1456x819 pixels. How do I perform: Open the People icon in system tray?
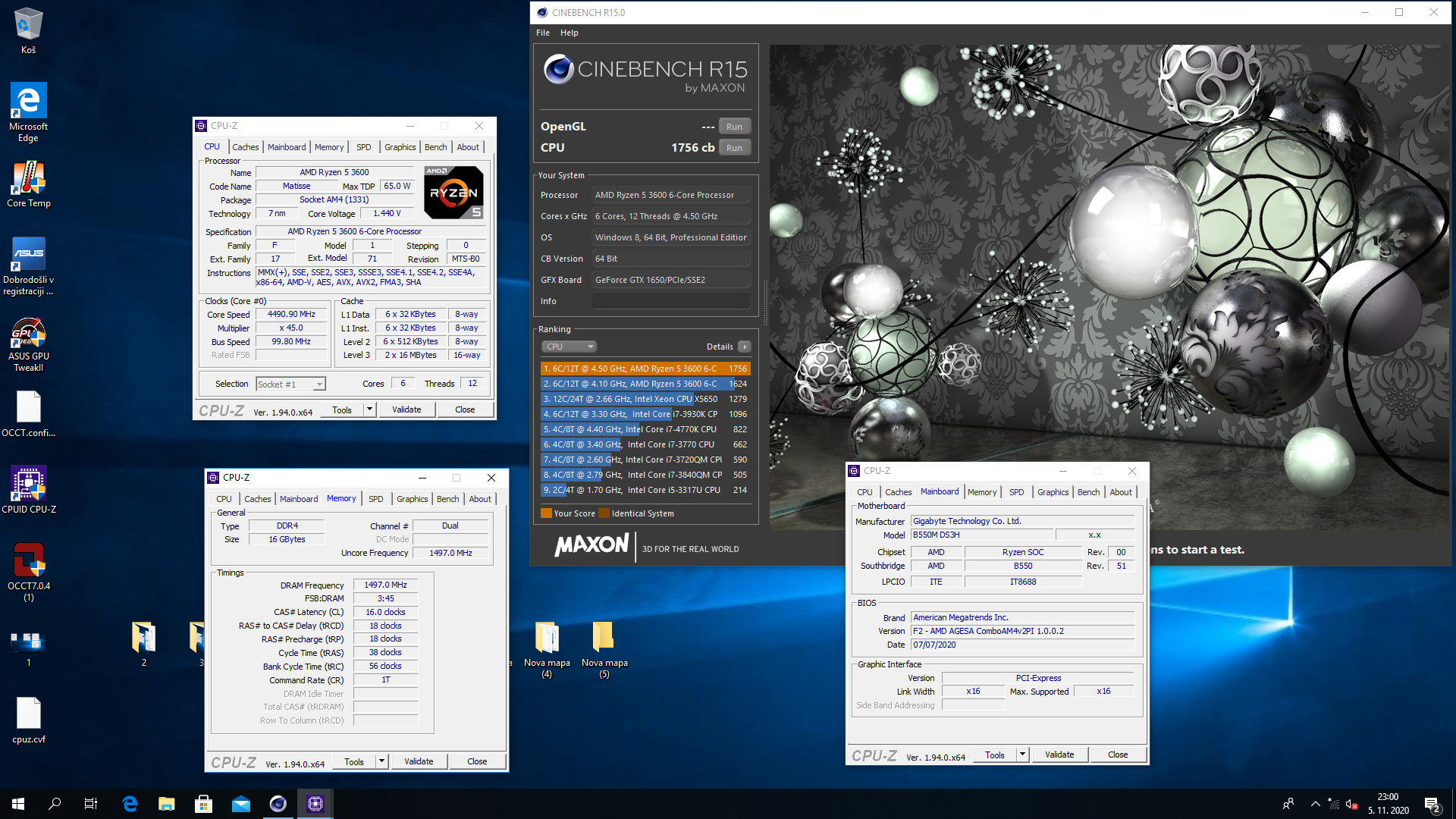click(x=1288, y=804)
